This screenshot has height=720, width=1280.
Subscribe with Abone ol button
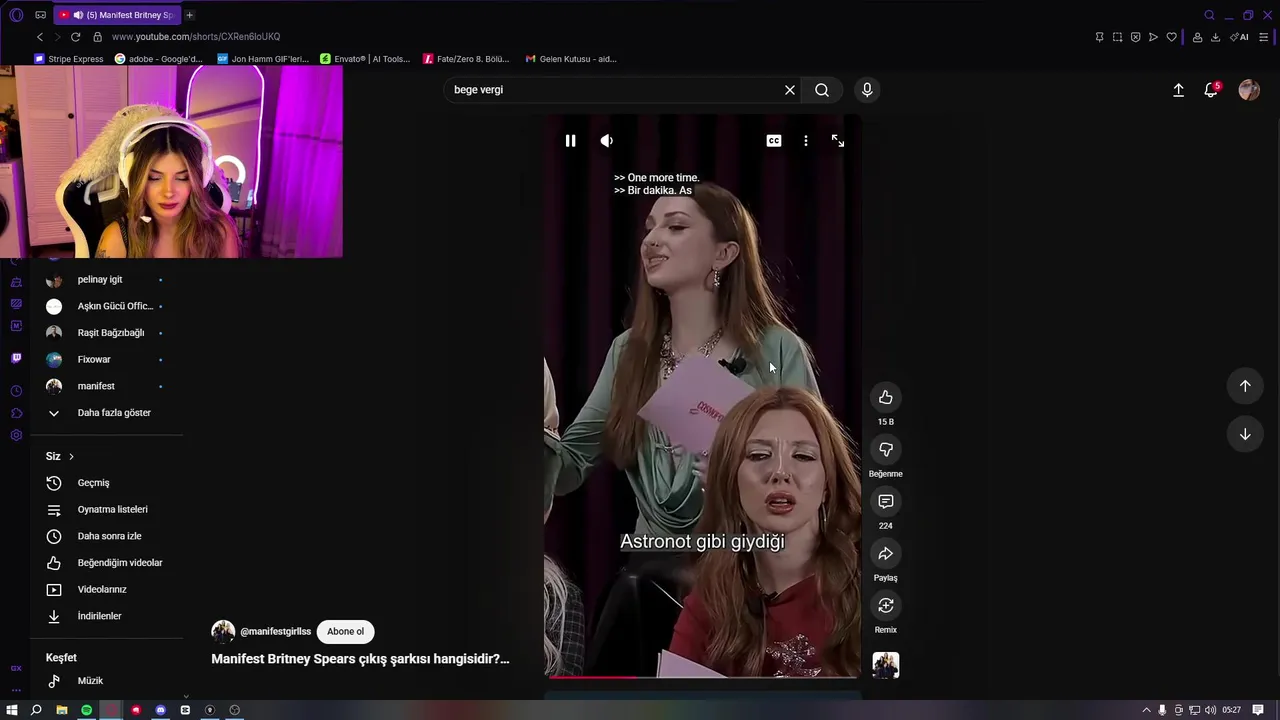[345, 632]
